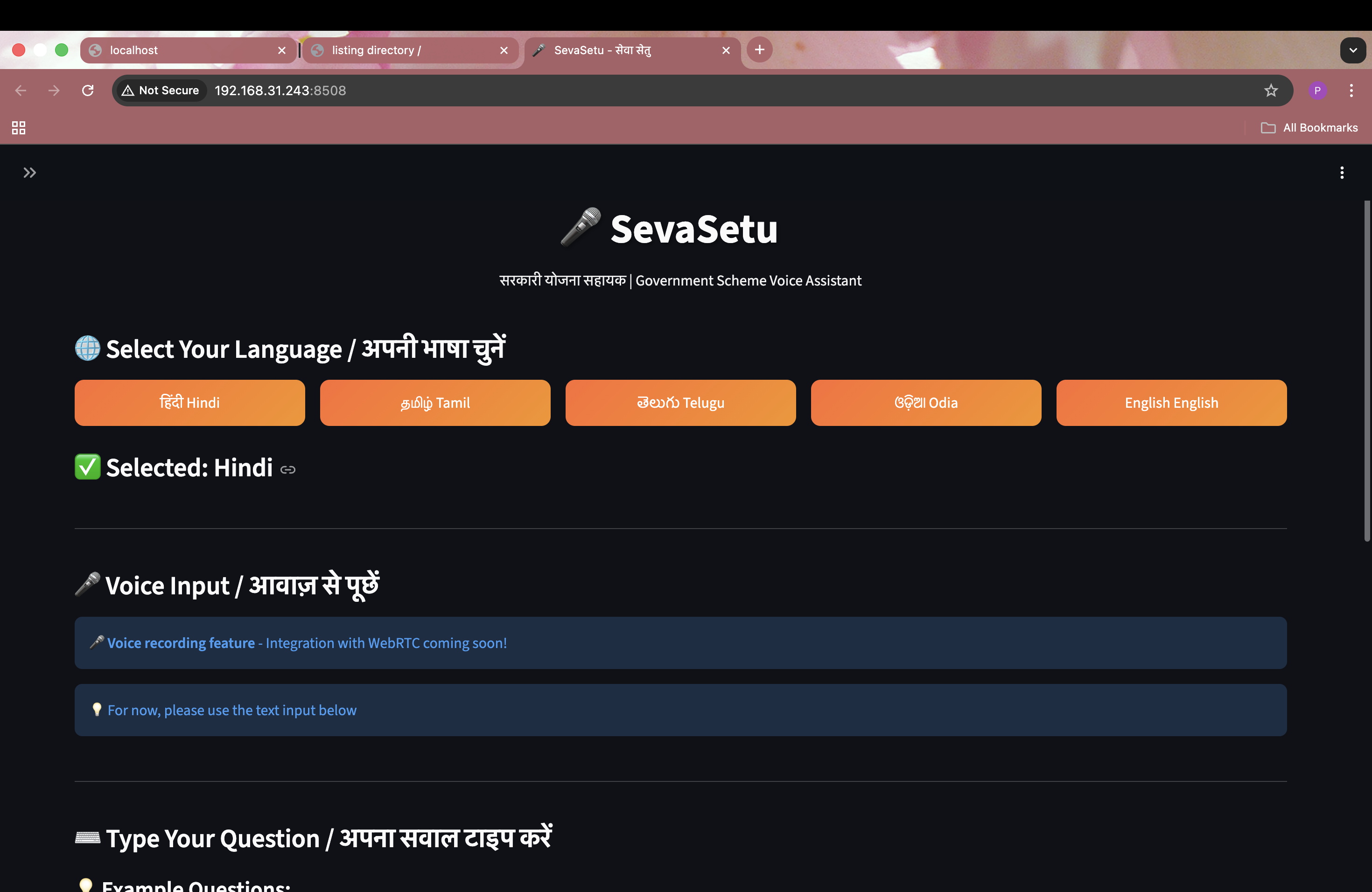Select the Odia language option
Viewport: 1372px width, 892px height.
[x=925, y=402]
